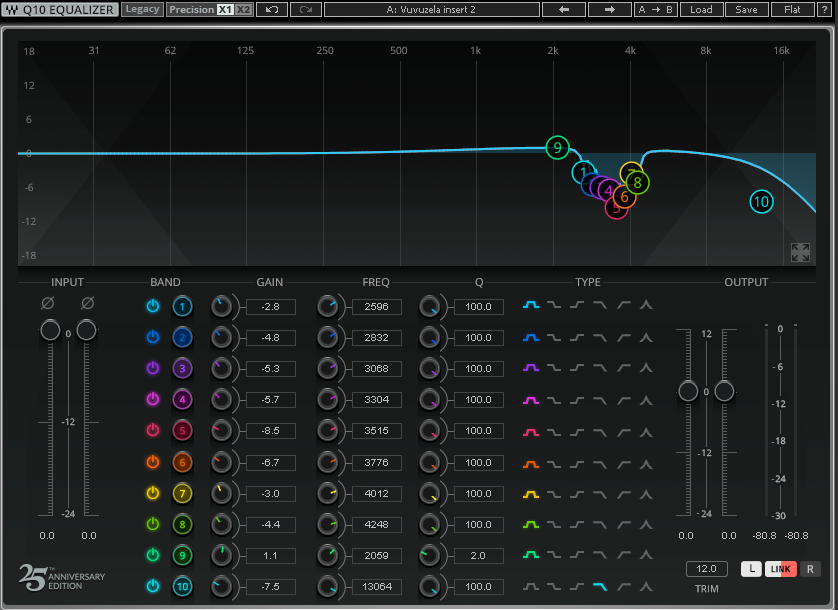838x610 pixels.
Task: Select X1 precision setting
Action: 225,10
